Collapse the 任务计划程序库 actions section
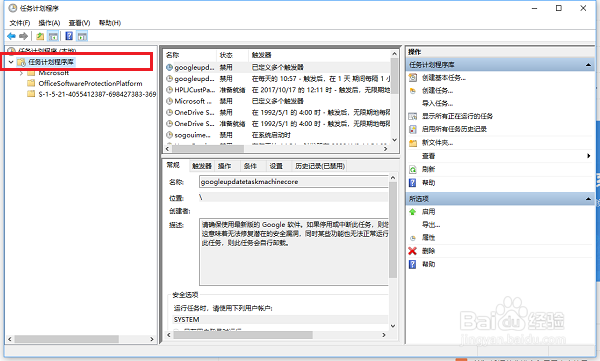This screenshot has height=361, width=600. point(588,65)
